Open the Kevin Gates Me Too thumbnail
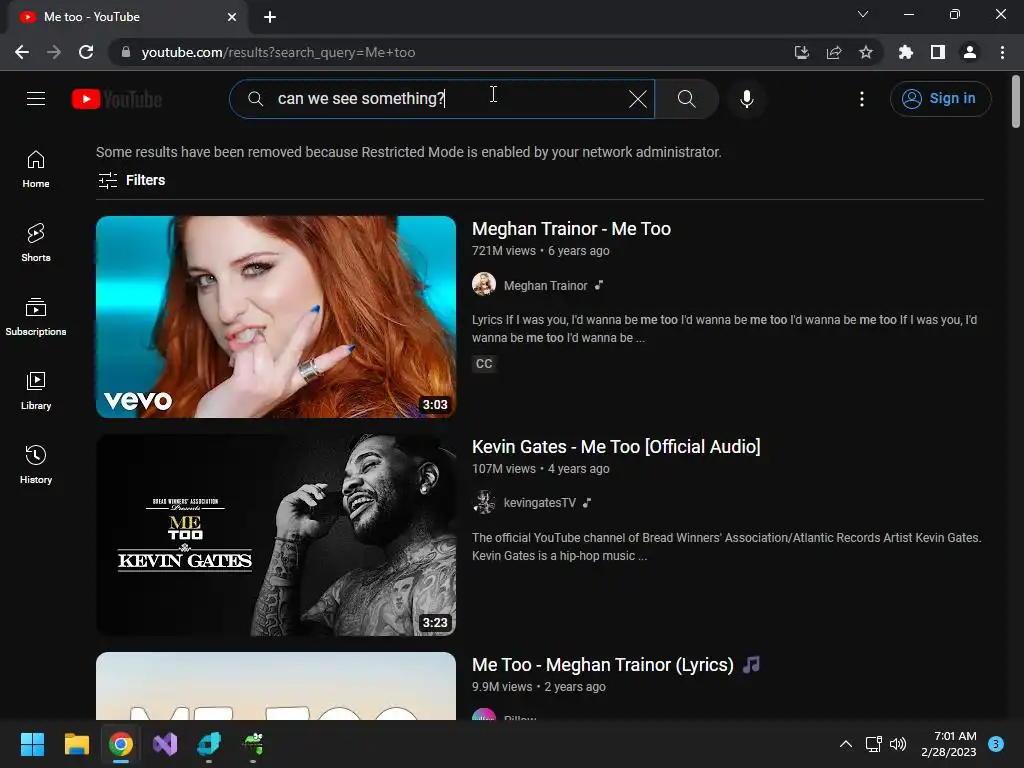The image size is (1024, 768). (x=276, y=535)
